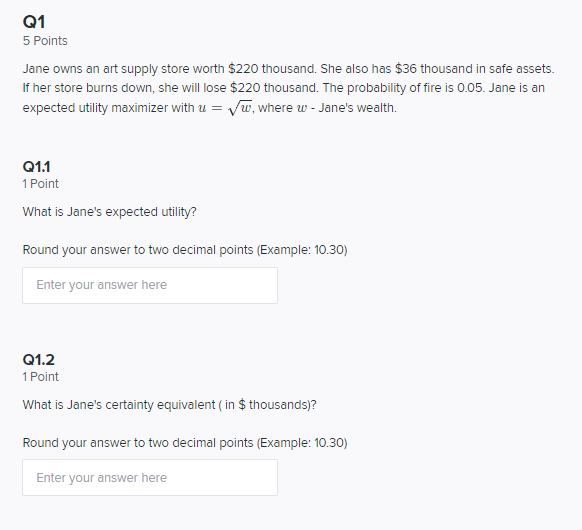Click the Q1.2 heading
This screenshot has height=530, width=582.
coord(39,359)
